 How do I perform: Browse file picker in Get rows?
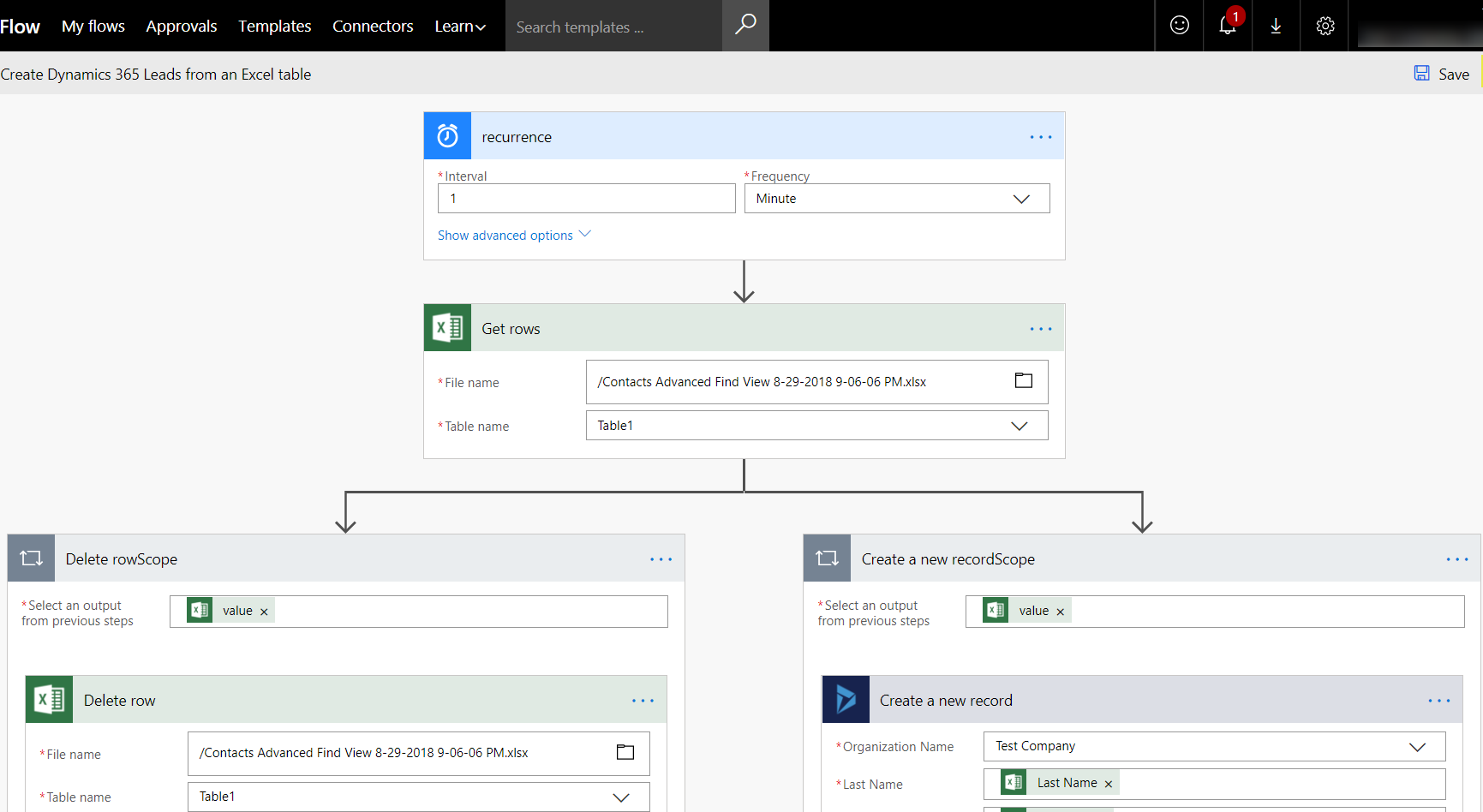[1024, 381]
